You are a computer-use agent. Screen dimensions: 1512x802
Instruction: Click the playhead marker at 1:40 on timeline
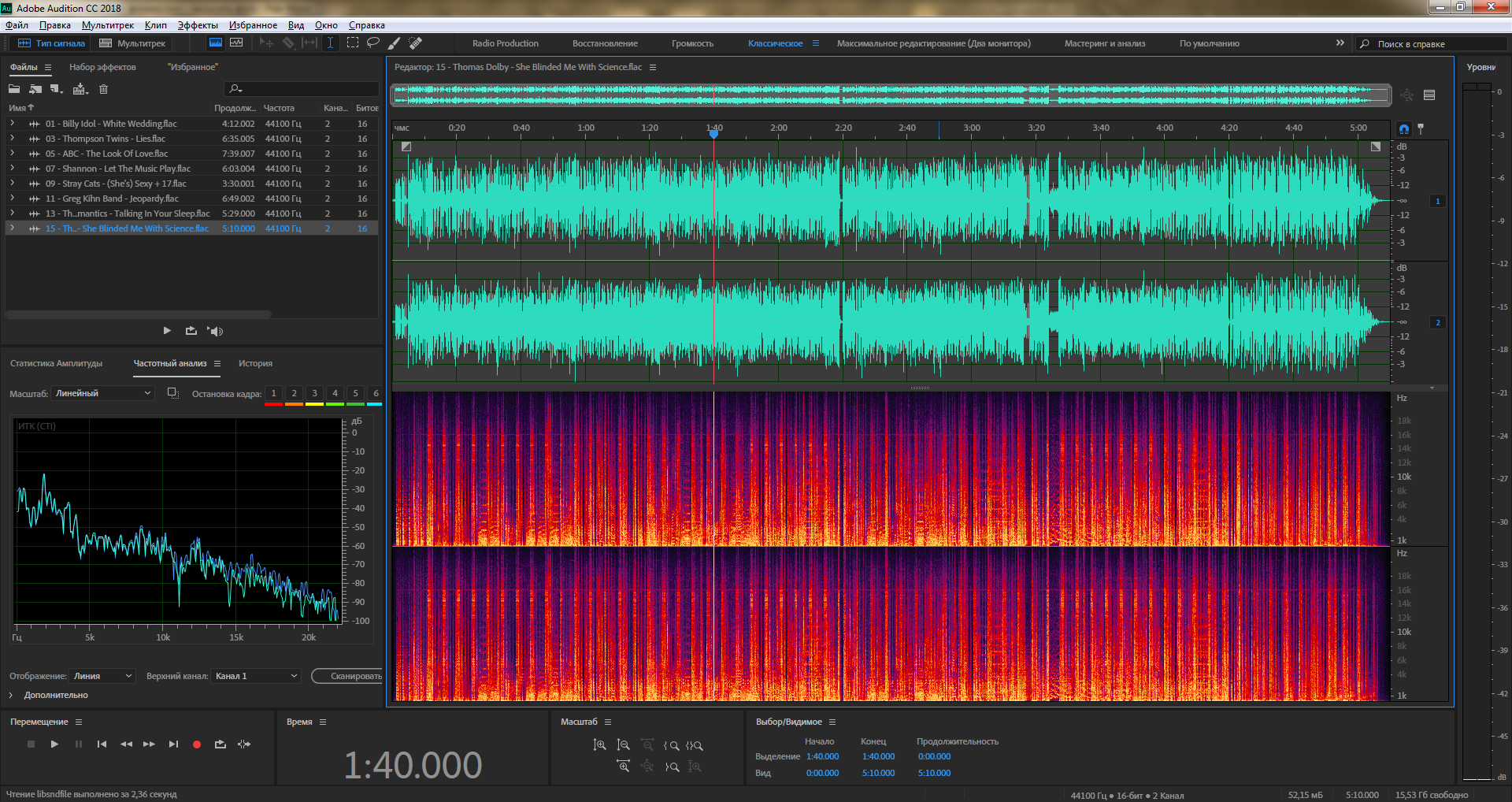(x=713, y=134)
